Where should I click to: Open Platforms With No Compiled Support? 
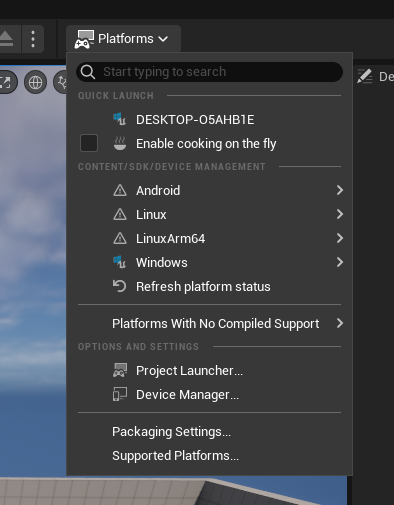click(209, 323)
